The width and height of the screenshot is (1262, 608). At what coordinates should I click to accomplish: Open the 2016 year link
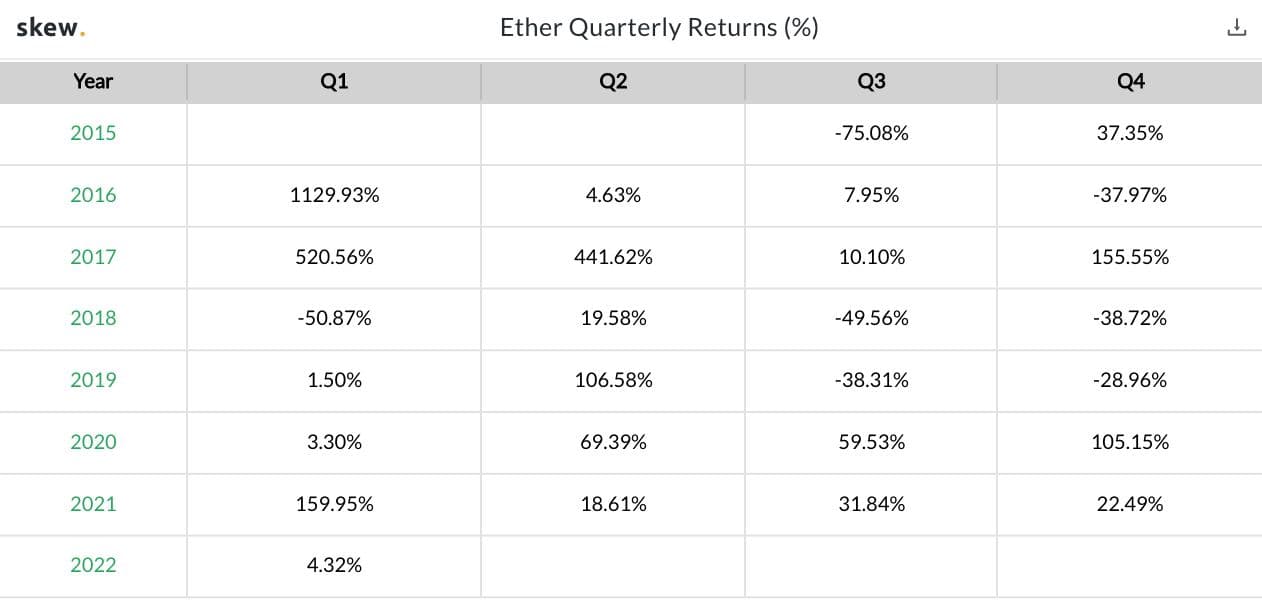click(x=93, y=195)
